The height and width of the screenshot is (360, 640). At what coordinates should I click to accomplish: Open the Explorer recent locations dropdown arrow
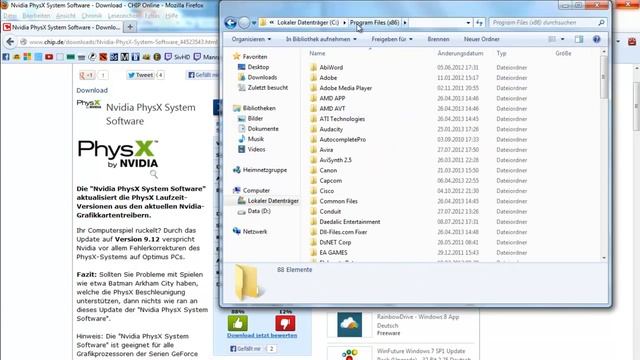[x=253, y=23]
